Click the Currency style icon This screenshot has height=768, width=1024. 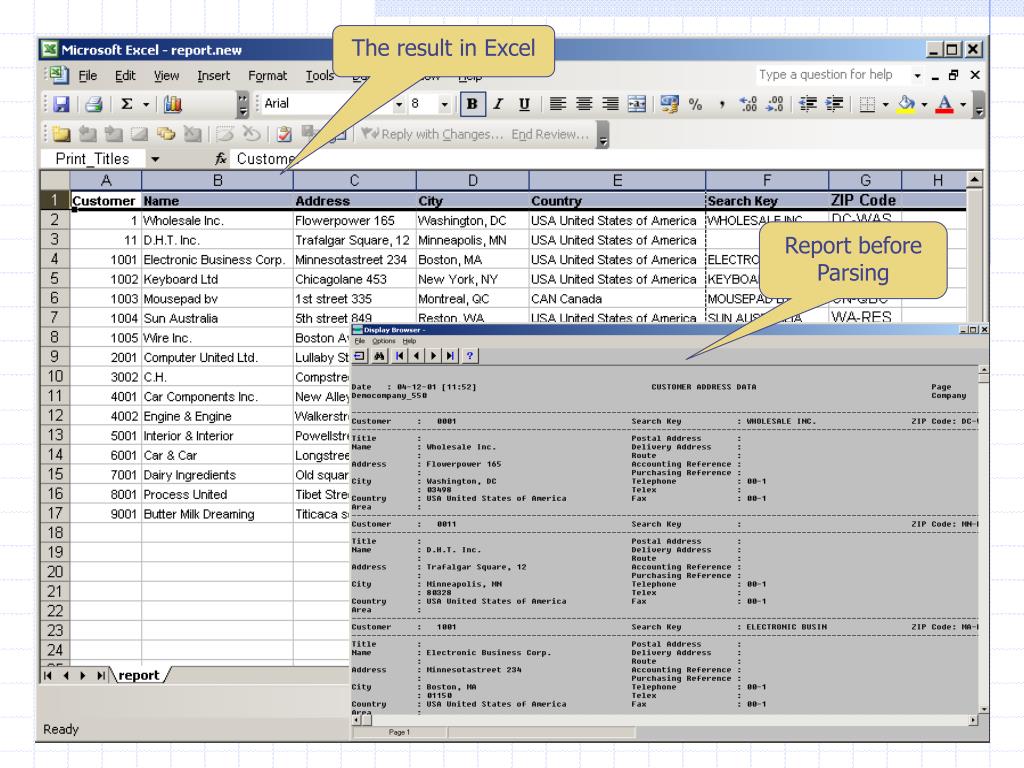pyautogui.click(x=669, y=104)
